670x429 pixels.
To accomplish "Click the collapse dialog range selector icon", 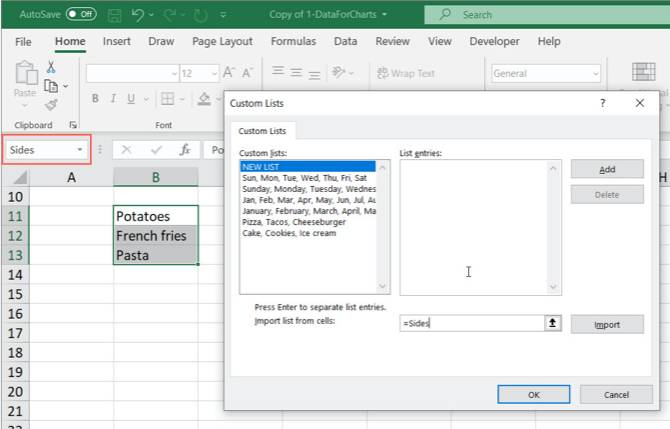I will [551, 324].
